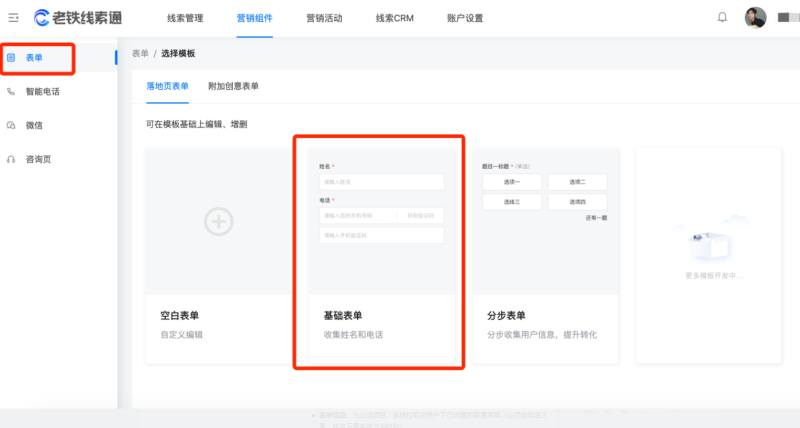Open the 账户设置 menu

[x=465, y=18]
